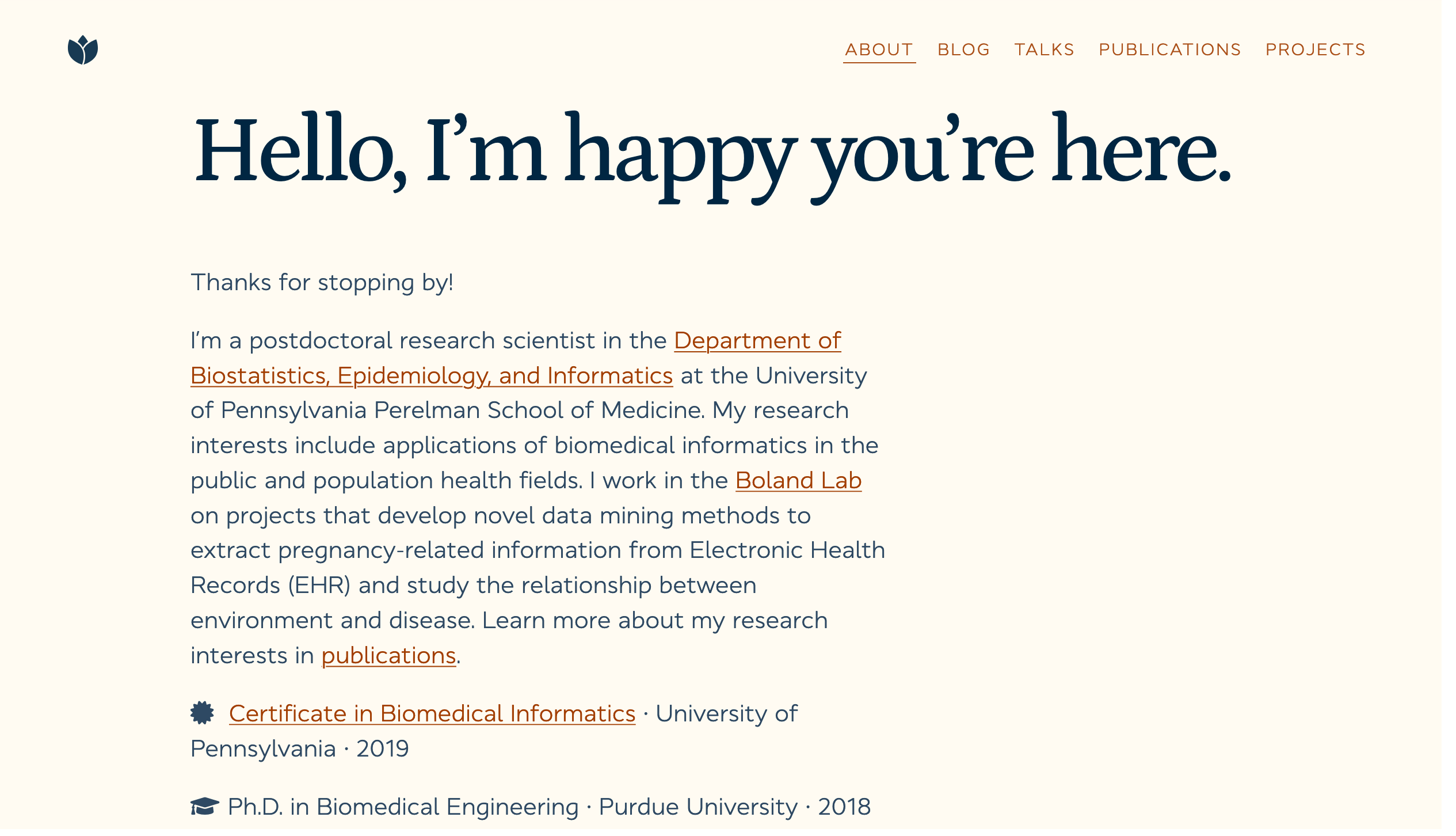Open the homepage via the flower emblem
1456x836 pixels.
(84, 51)
